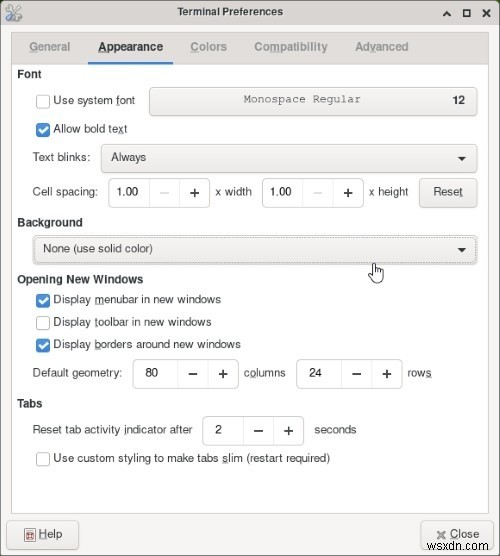Toggle slim tabs custom styling checkbox
Viewport: 500px width, 556px height.
coord(43,459)
